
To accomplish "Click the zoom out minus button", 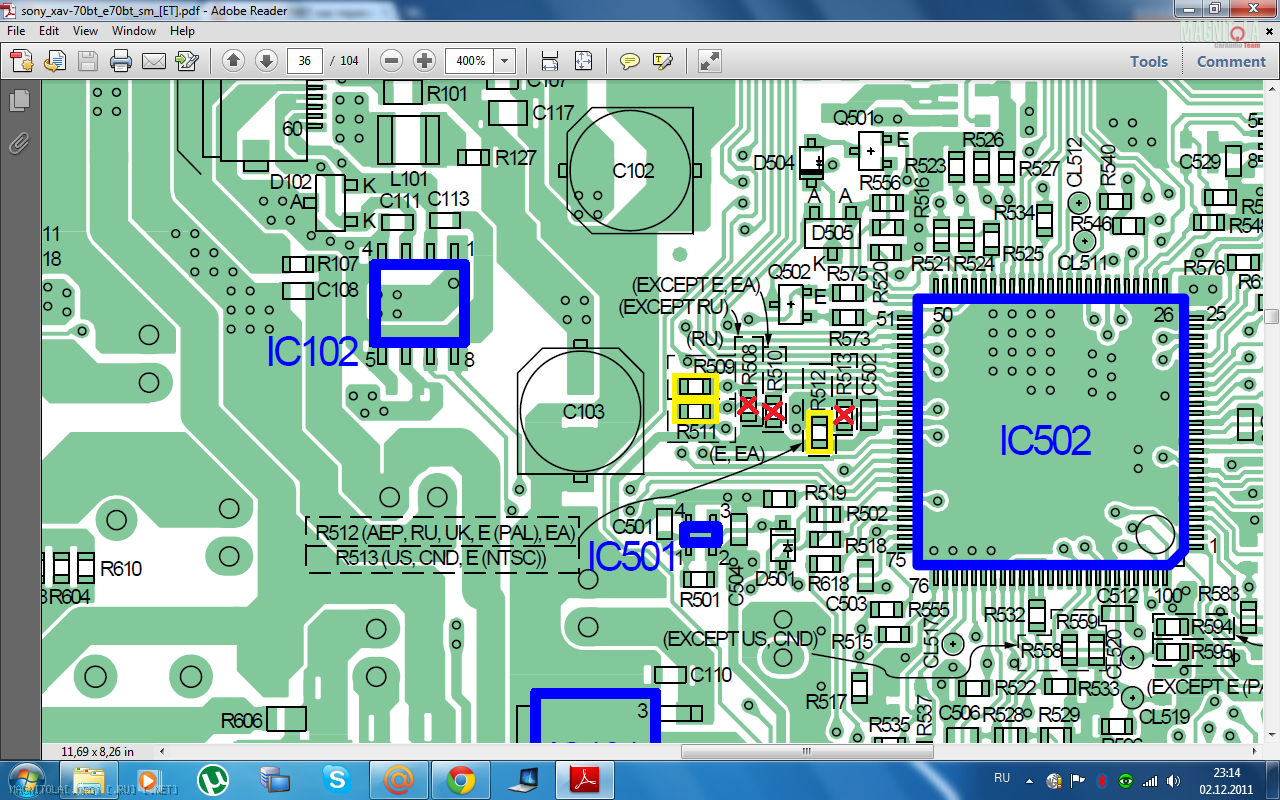I will click(x=392, y=61).
